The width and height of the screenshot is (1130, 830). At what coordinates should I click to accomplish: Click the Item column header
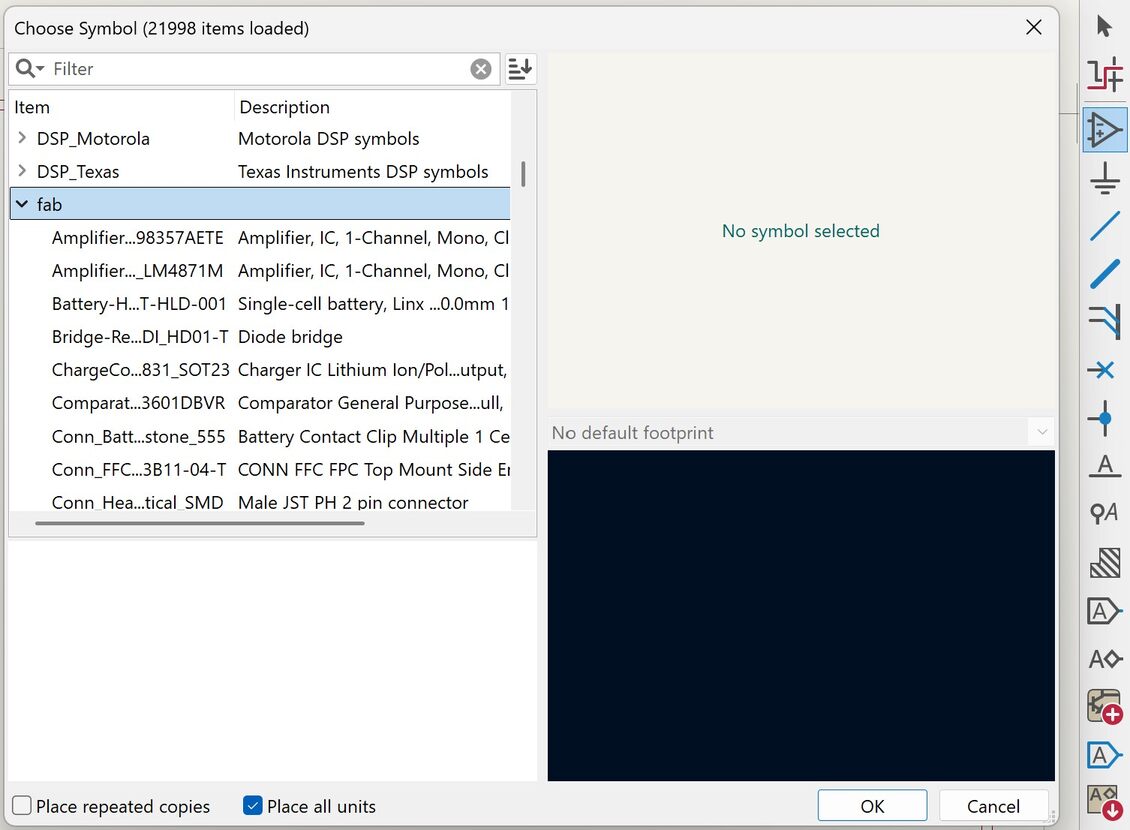pos(121,107)
